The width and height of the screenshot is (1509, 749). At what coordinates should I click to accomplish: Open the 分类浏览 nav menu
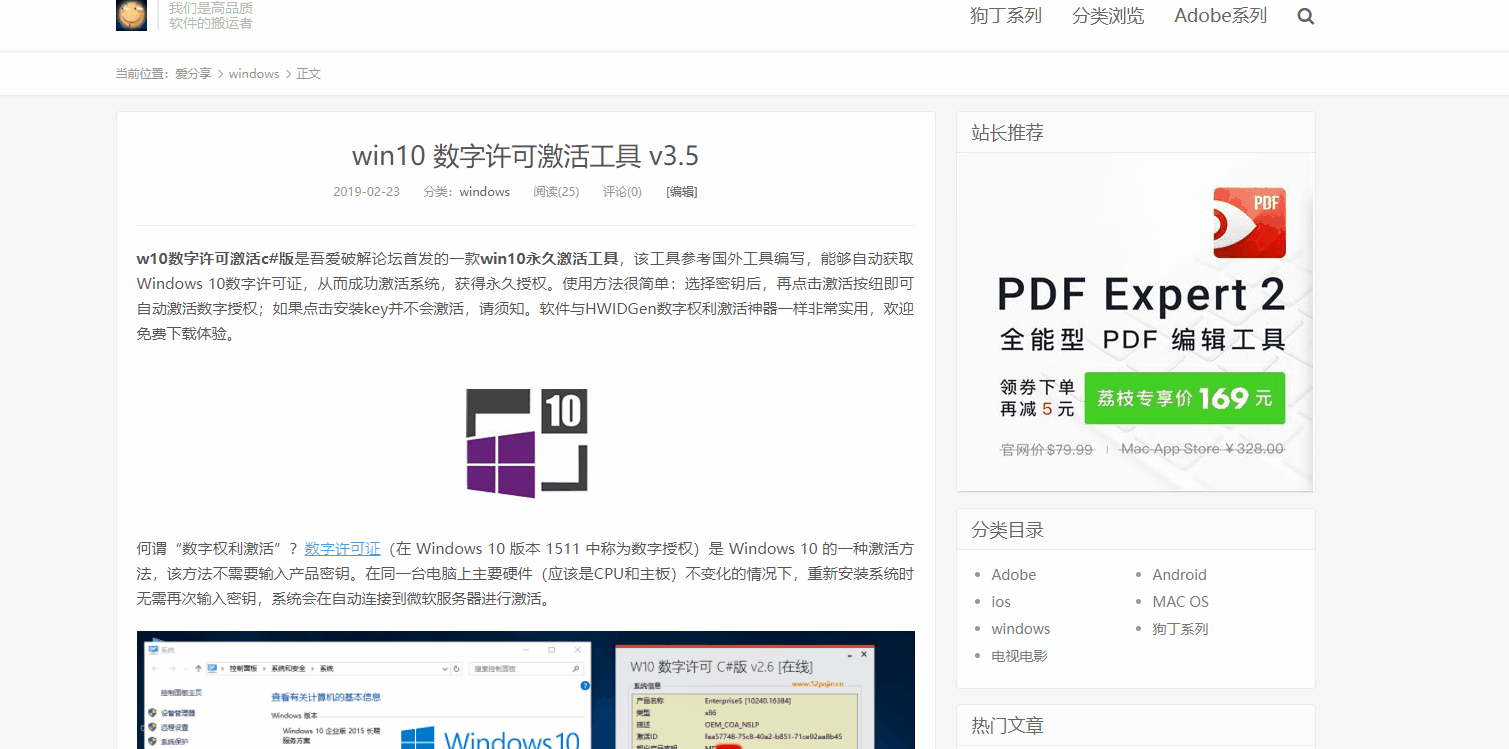[1108, 16]
